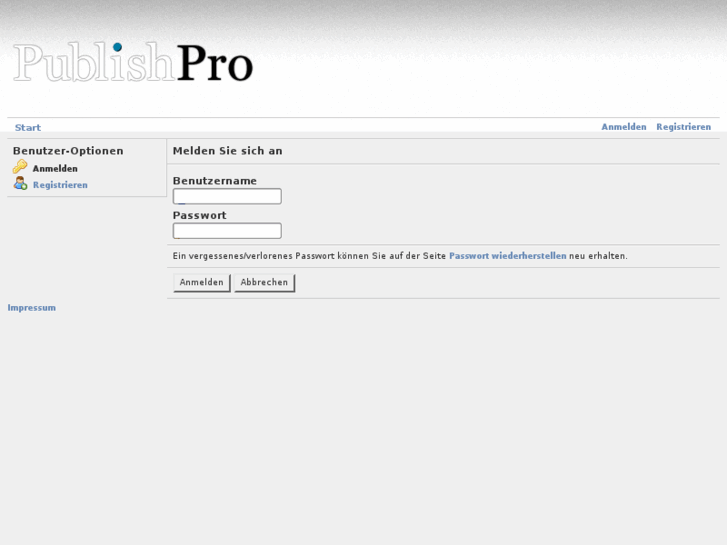
Task: Open the Start navigation link
Action: 28,128
